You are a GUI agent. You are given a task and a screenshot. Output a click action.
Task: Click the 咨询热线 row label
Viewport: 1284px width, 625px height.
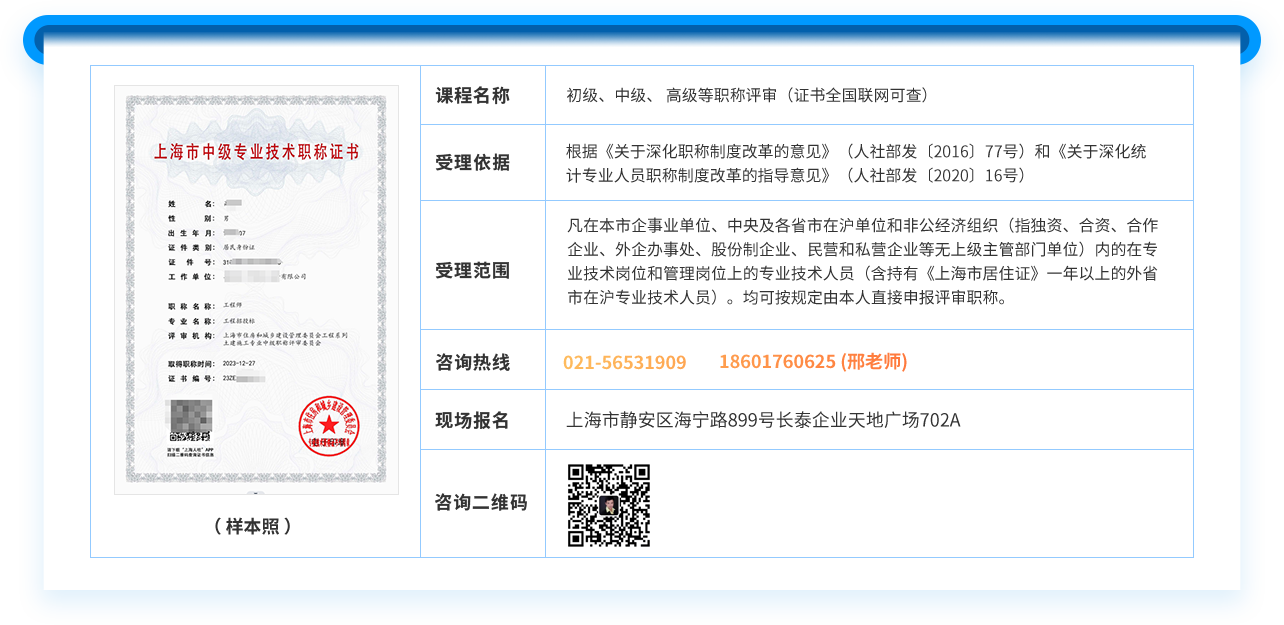pos(472,362)
